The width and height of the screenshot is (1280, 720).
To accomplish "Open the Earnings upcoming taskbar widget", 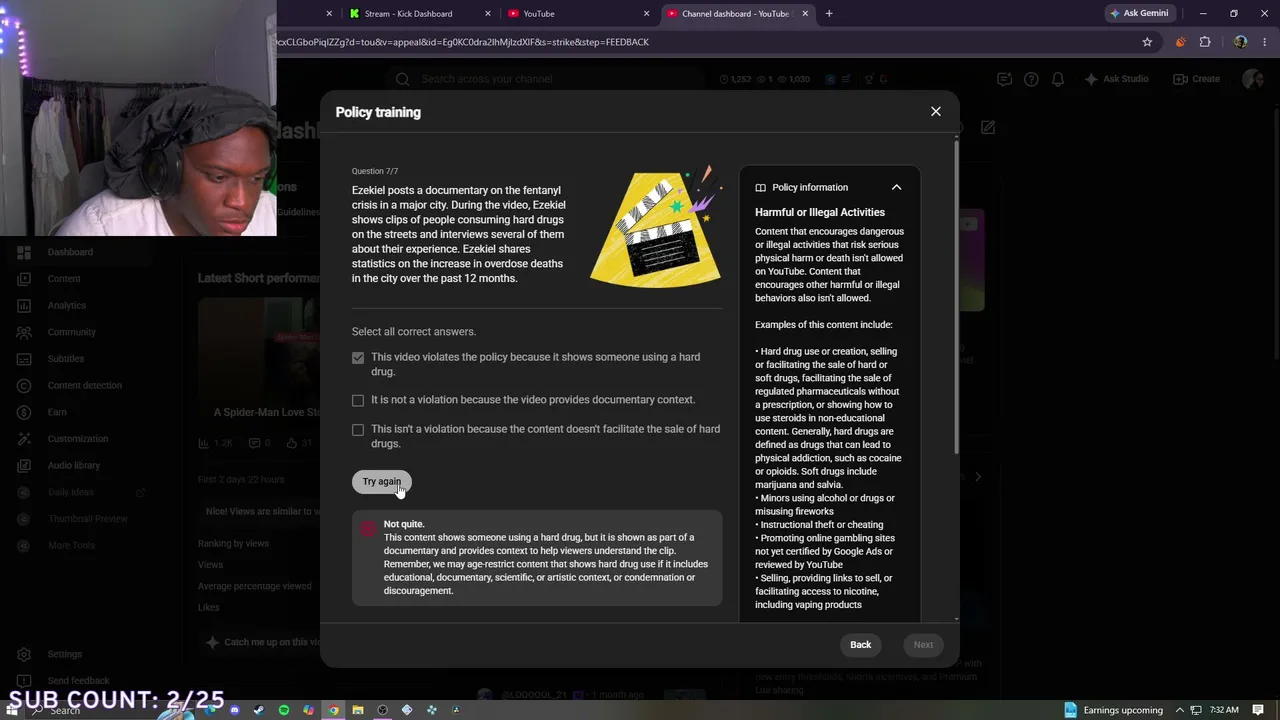I will pyautogui.click(x=1114, y=710).
